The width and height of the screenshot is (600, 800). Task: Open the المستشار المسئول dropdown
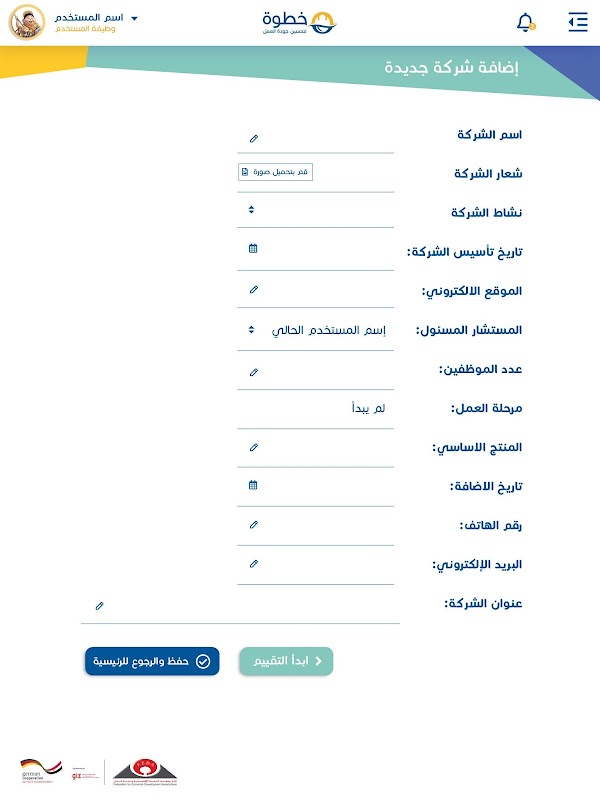(251, 329)
